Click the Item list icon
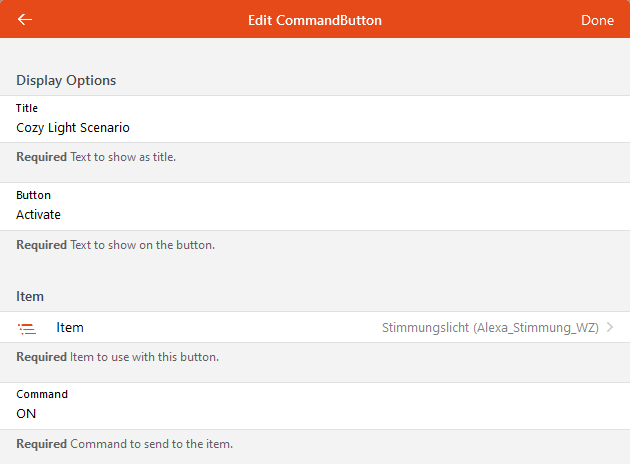 coord(27,328)
